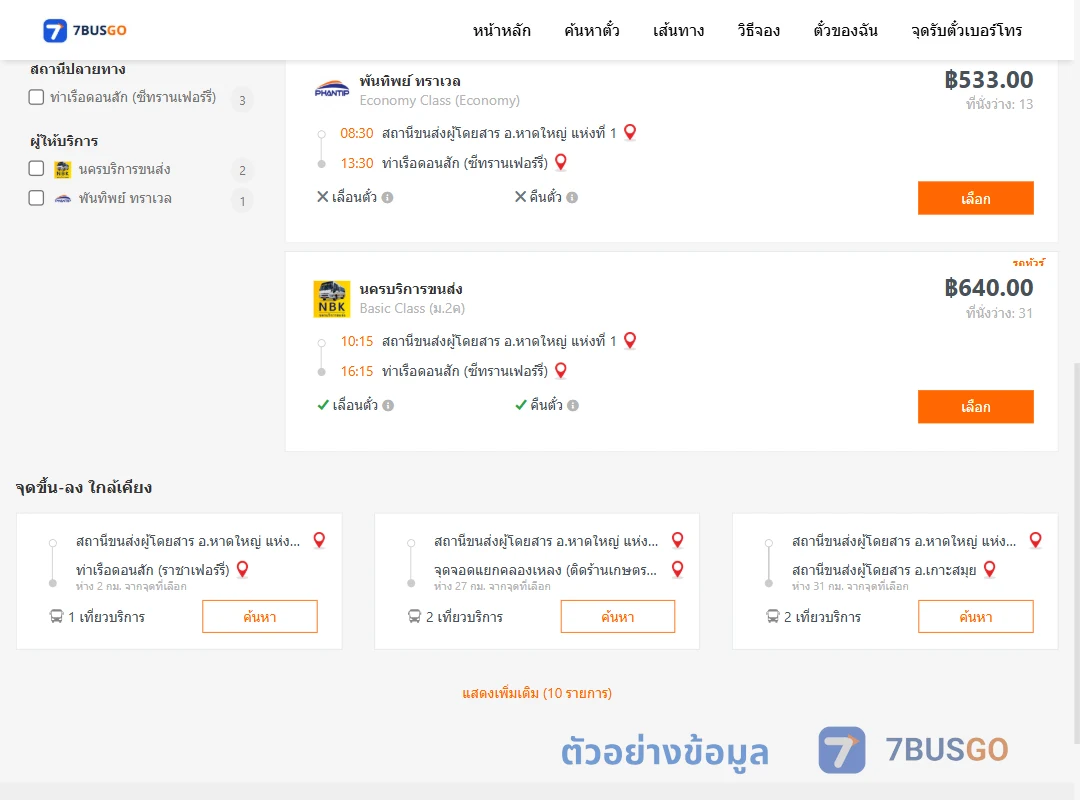
Task: Select the ฿533.00 พันทิพย์ ทราเวล trip
Action: click(x=975, y=198)
